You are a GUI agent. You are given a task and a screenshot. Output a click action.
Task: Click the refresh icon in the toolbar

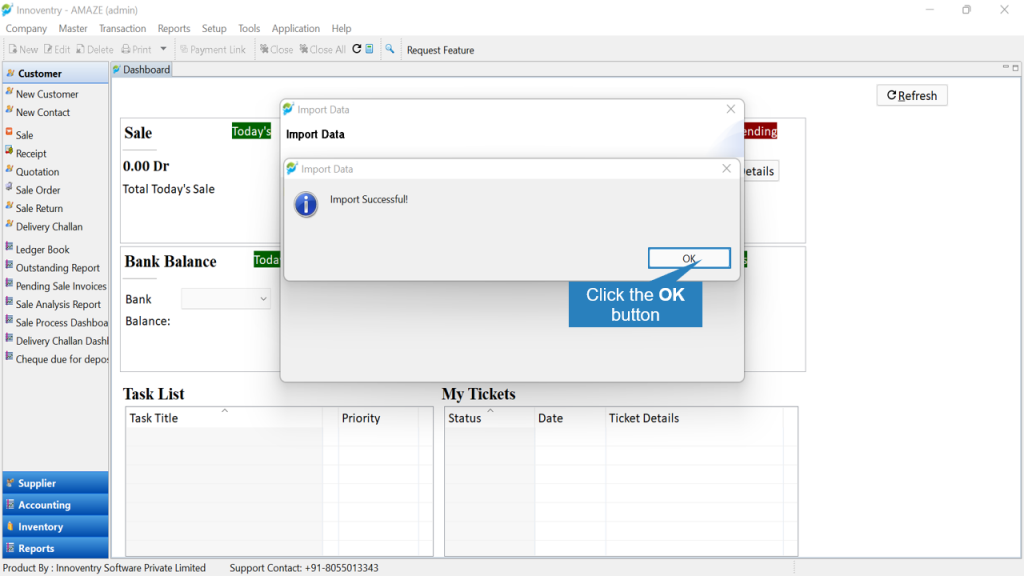click(x=357, y=49)
